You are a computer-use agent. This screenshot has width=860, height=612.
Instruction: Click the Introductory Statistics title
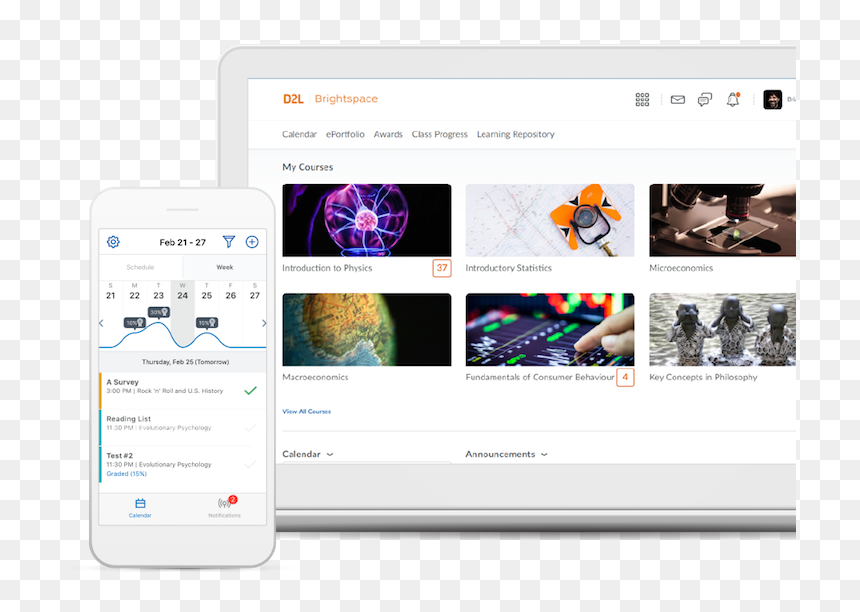[x=508, y=268]
